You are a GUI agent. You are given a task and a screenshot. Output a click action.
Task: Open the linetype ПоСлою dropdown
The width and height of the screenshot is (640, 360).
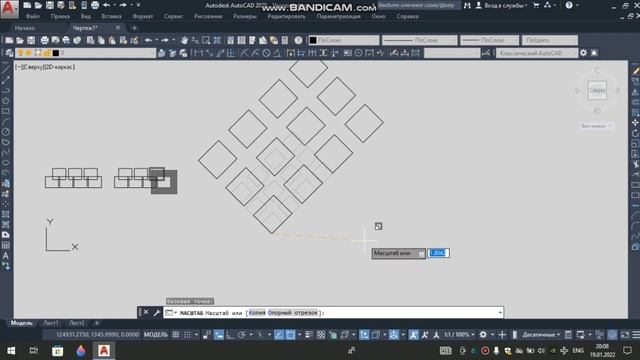click(x=420, y=40)
